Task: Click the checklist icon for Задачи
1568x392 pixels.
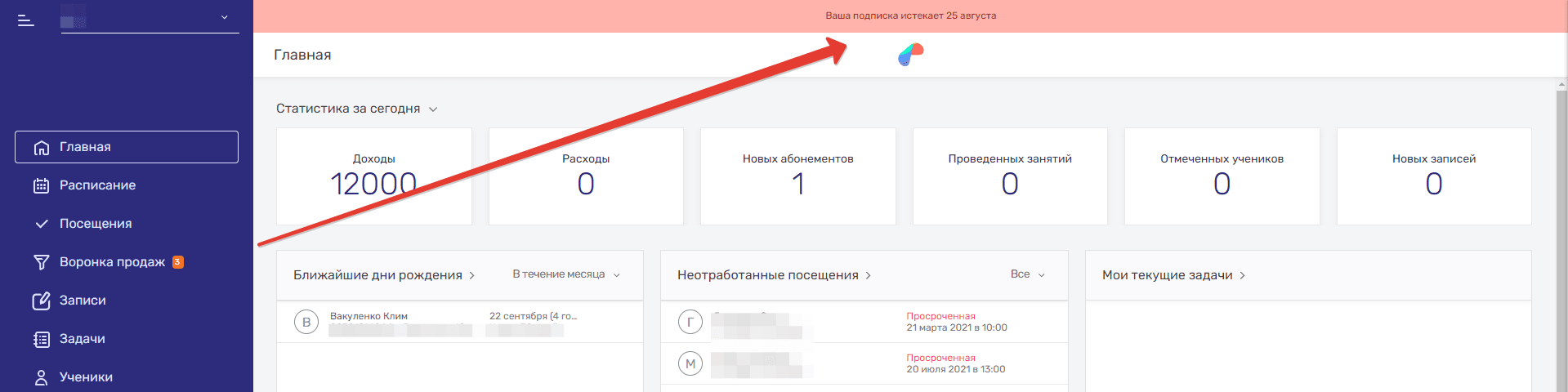Action: (x=42, y=339)
